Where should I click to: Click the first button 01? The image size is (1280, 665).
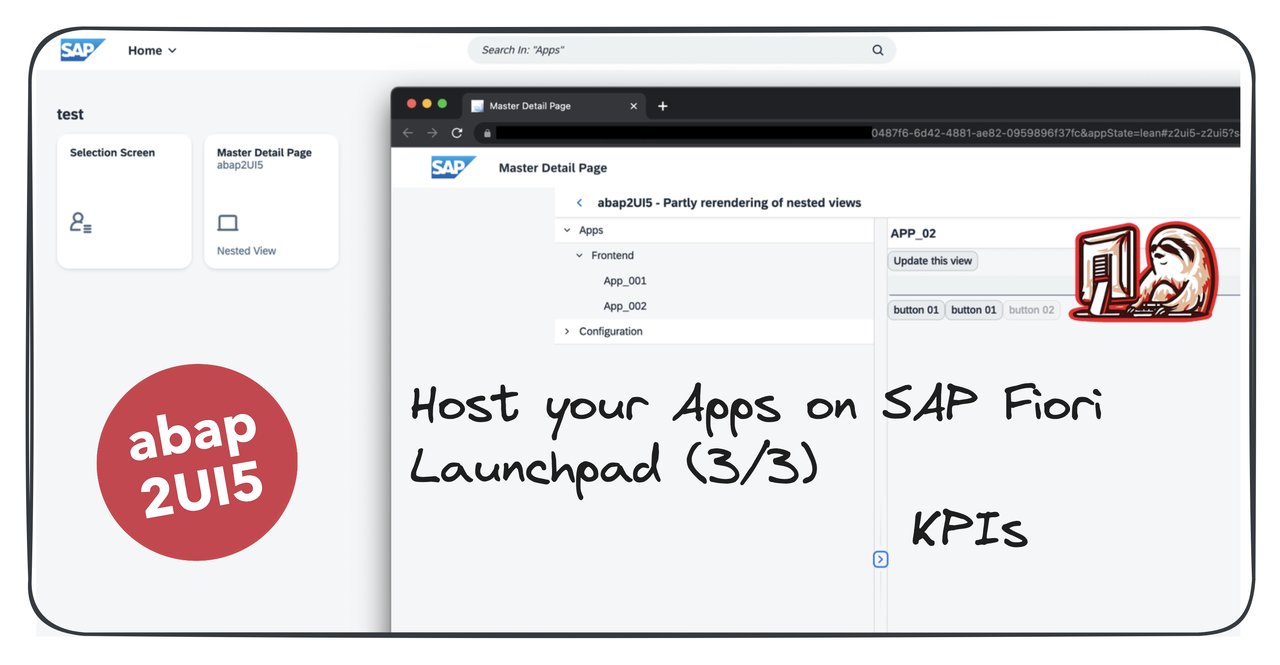click(x=916, y=310)
